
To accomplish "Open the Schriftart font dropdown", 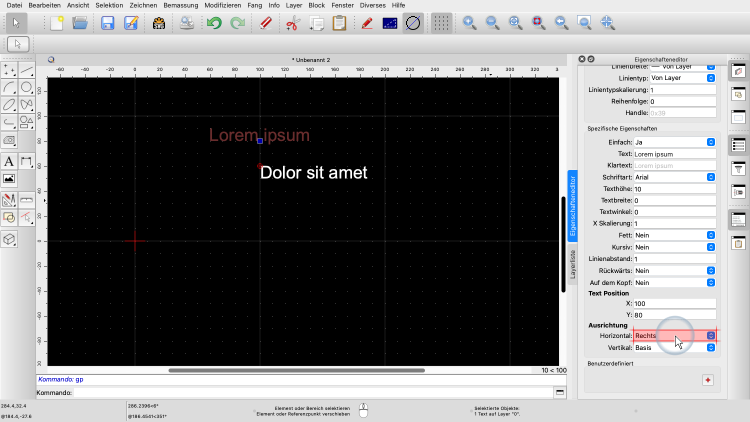I will tap(675, 177).
